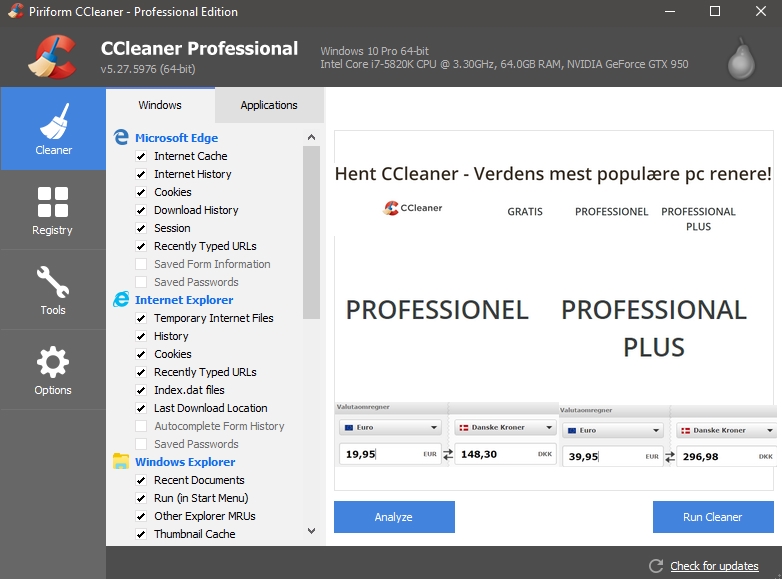Click the large PROFESSIONAL PLUS heading
The image size is (782, 579).
[x=654, y=329]
